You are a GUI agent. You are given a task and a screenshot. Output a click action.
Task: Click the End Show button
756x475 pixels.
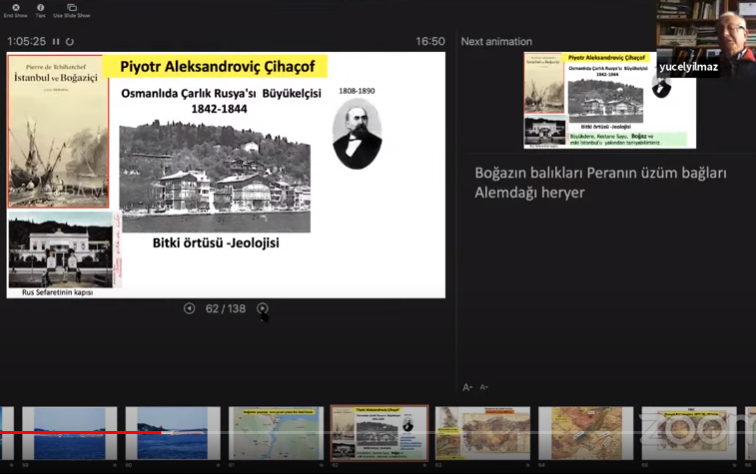point(15,11)
